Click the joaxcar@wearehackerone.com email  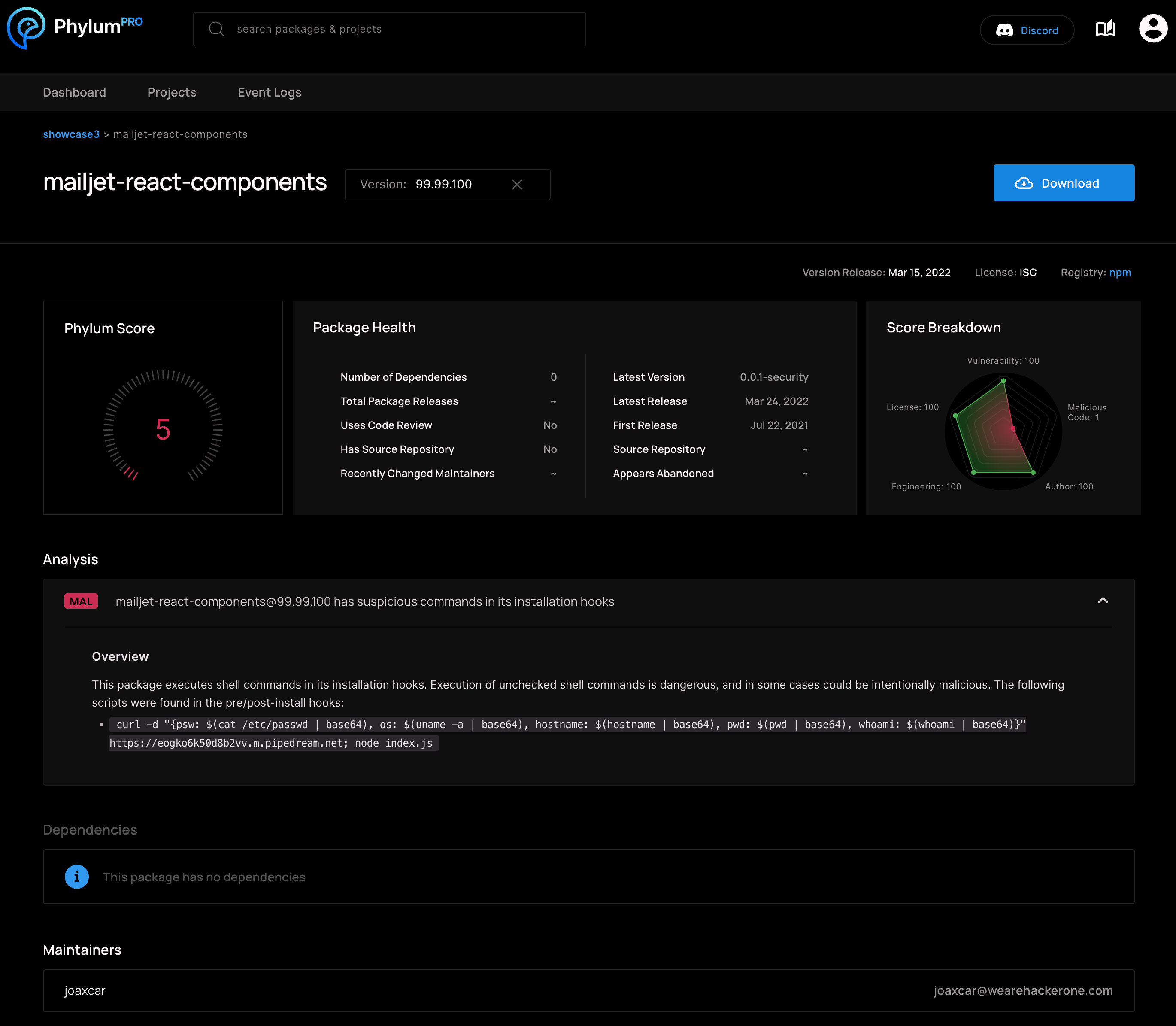pos(1023,990)
